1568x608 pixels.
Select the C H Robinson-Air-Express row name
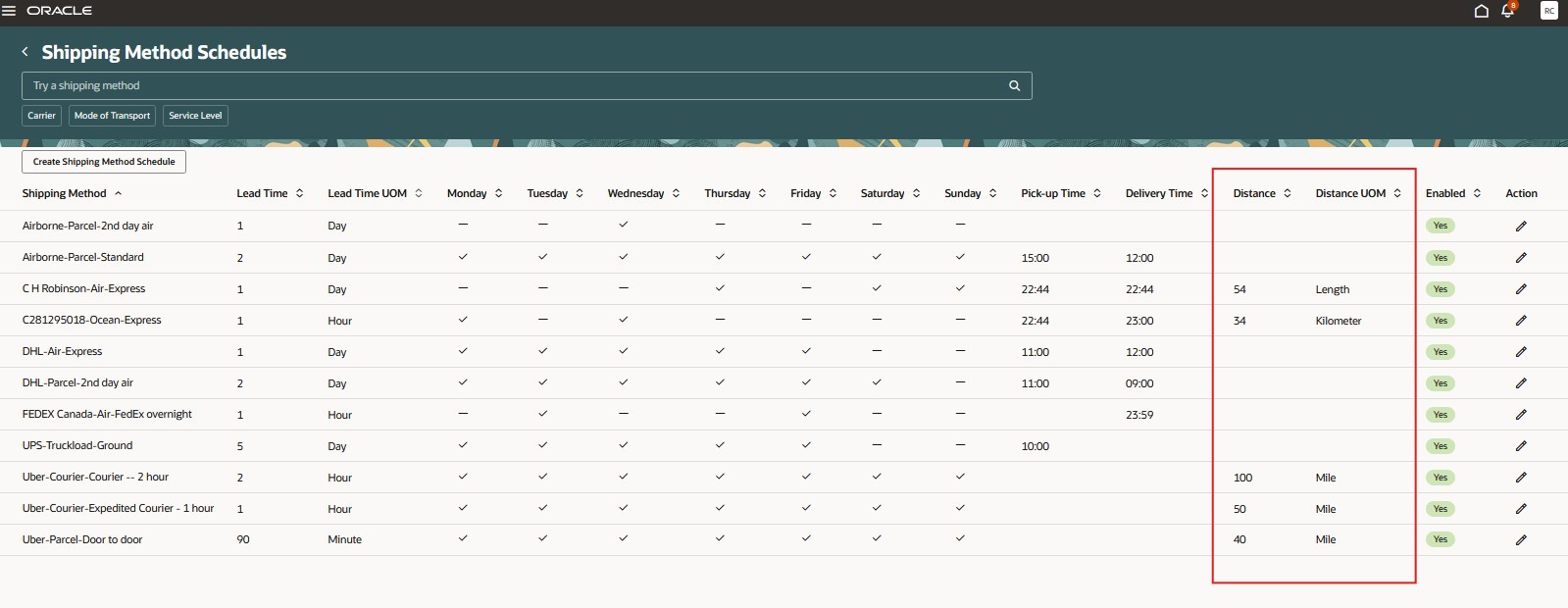click(83, 288)
